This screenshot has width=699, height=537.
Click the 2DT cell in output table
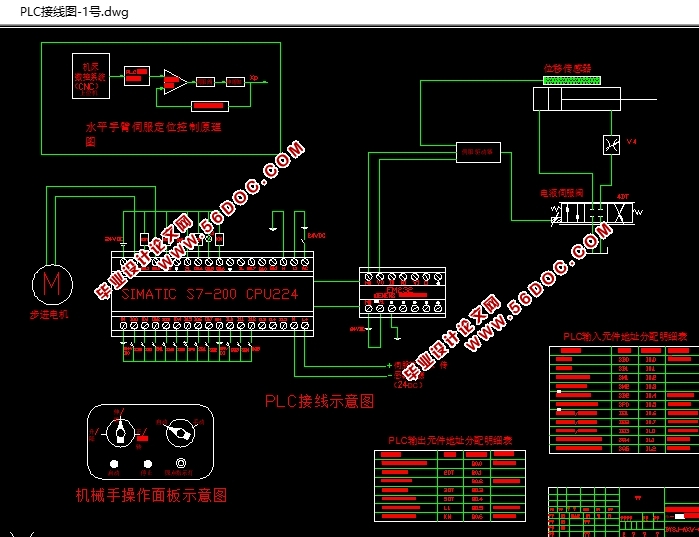pyautogui.click(x=449, y=472)
